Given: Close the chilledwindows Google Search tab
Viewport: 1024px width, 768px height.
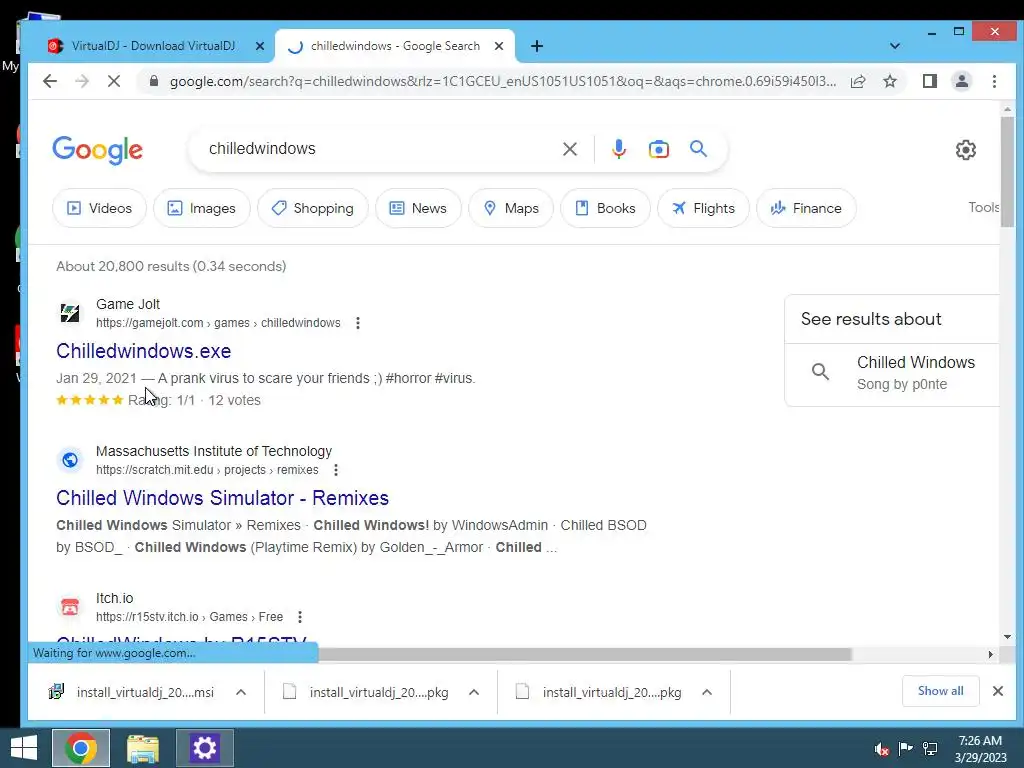Looking at the screenshot, I should (x=499, y=46).
